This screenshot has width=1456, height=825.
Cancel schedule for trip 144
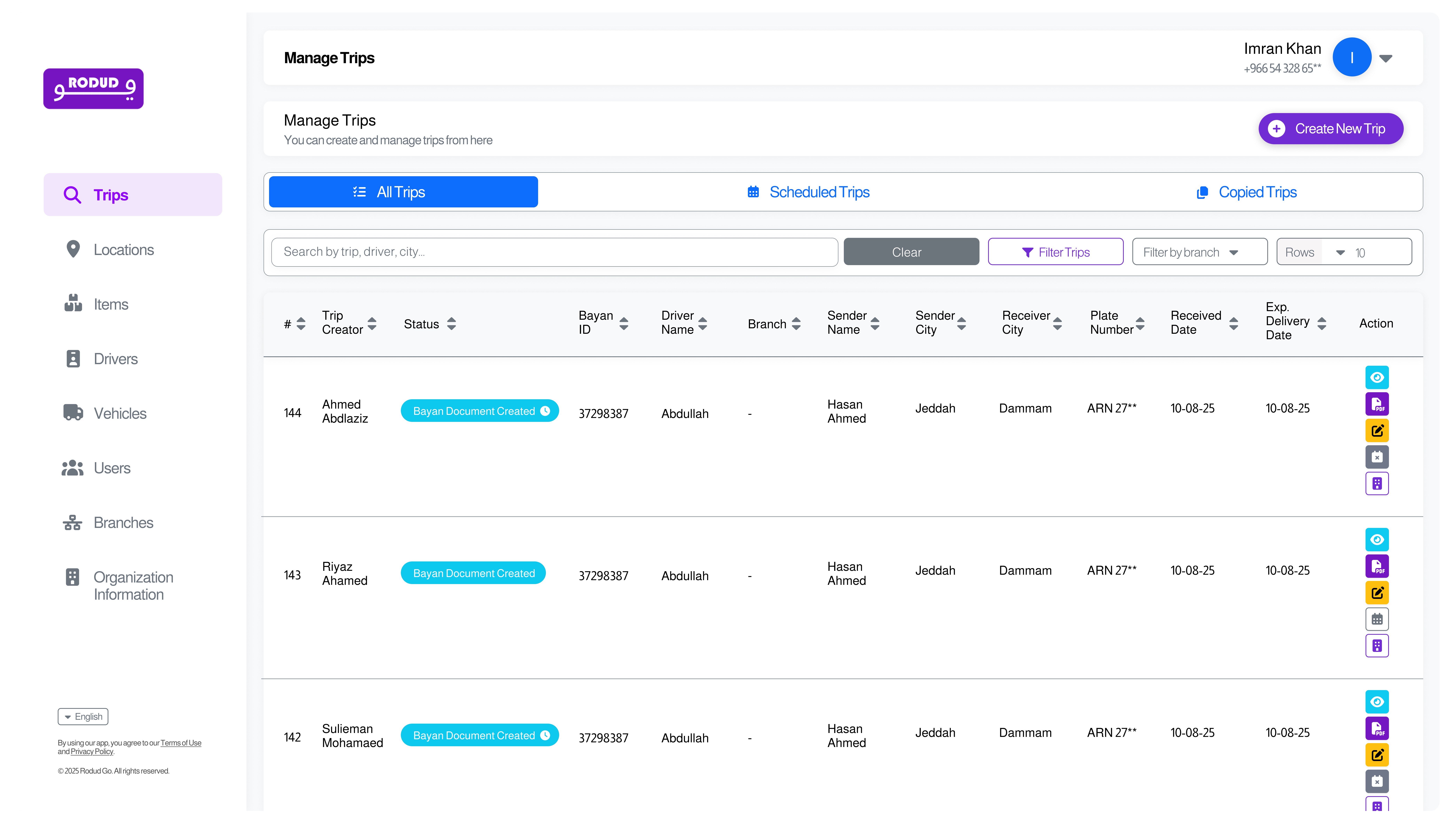(1377, 457)
